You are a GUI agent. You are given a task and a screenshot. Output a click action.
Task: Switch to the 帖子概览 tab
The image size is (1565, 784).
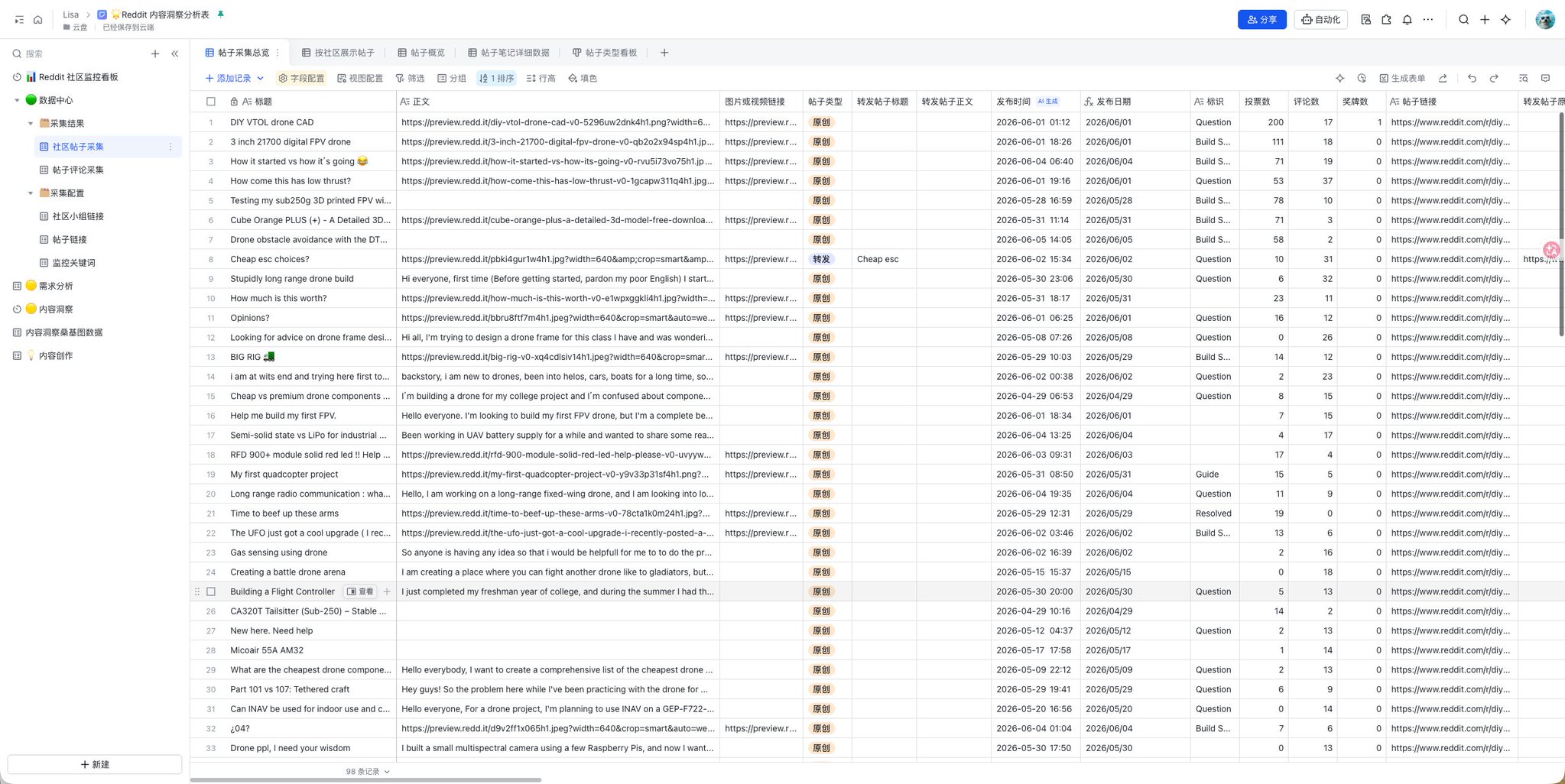(421, 53)
